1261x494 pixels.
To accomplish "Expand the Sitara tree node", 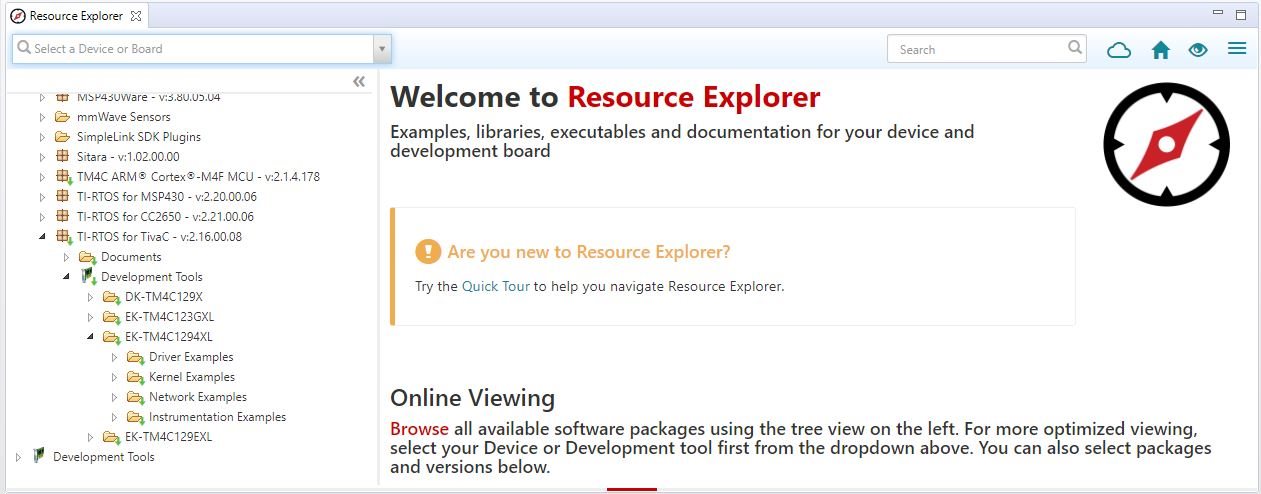I will tap(42, 157).
